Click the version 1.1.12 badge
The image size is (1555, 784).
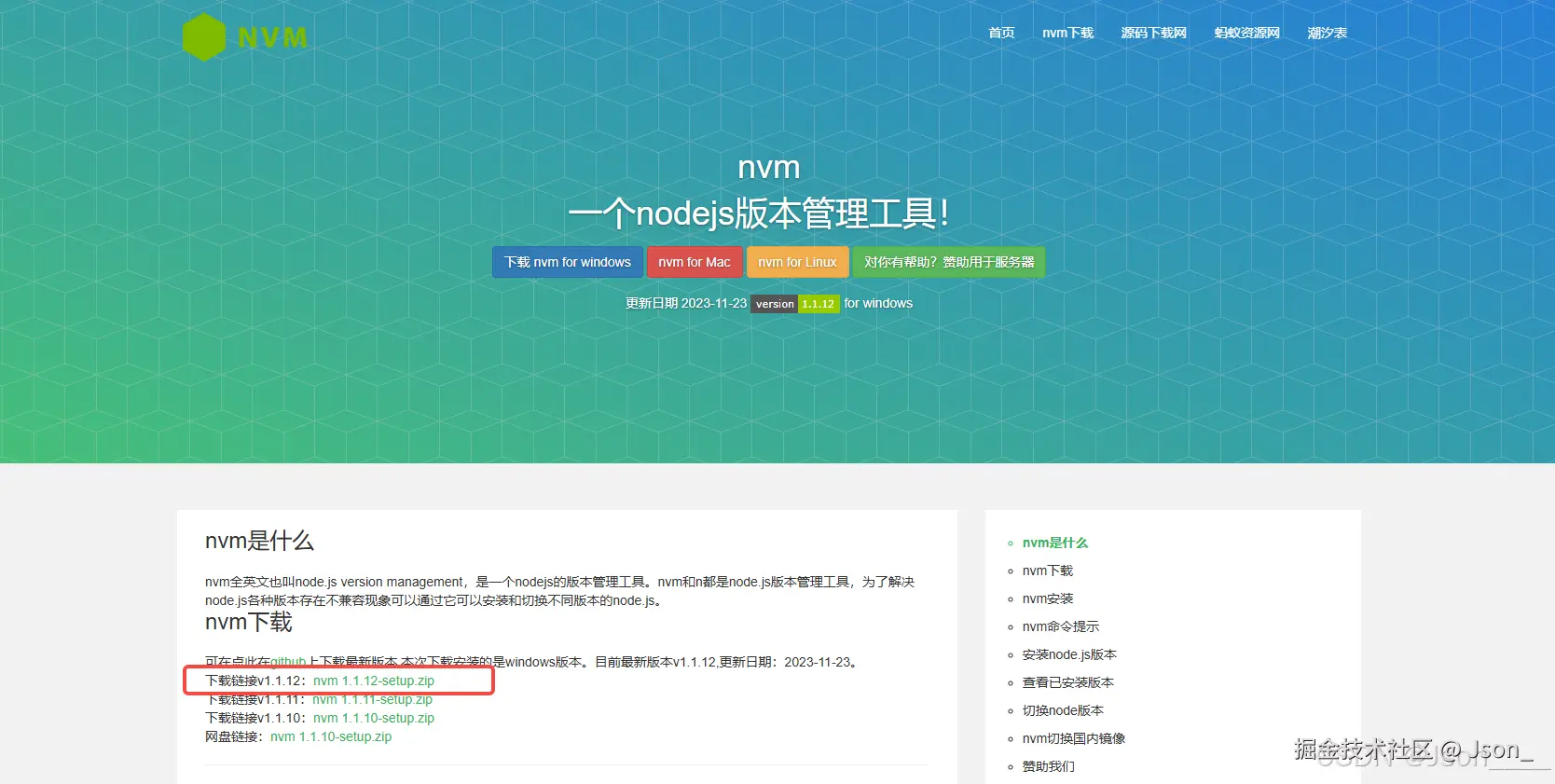click(795, 304)
